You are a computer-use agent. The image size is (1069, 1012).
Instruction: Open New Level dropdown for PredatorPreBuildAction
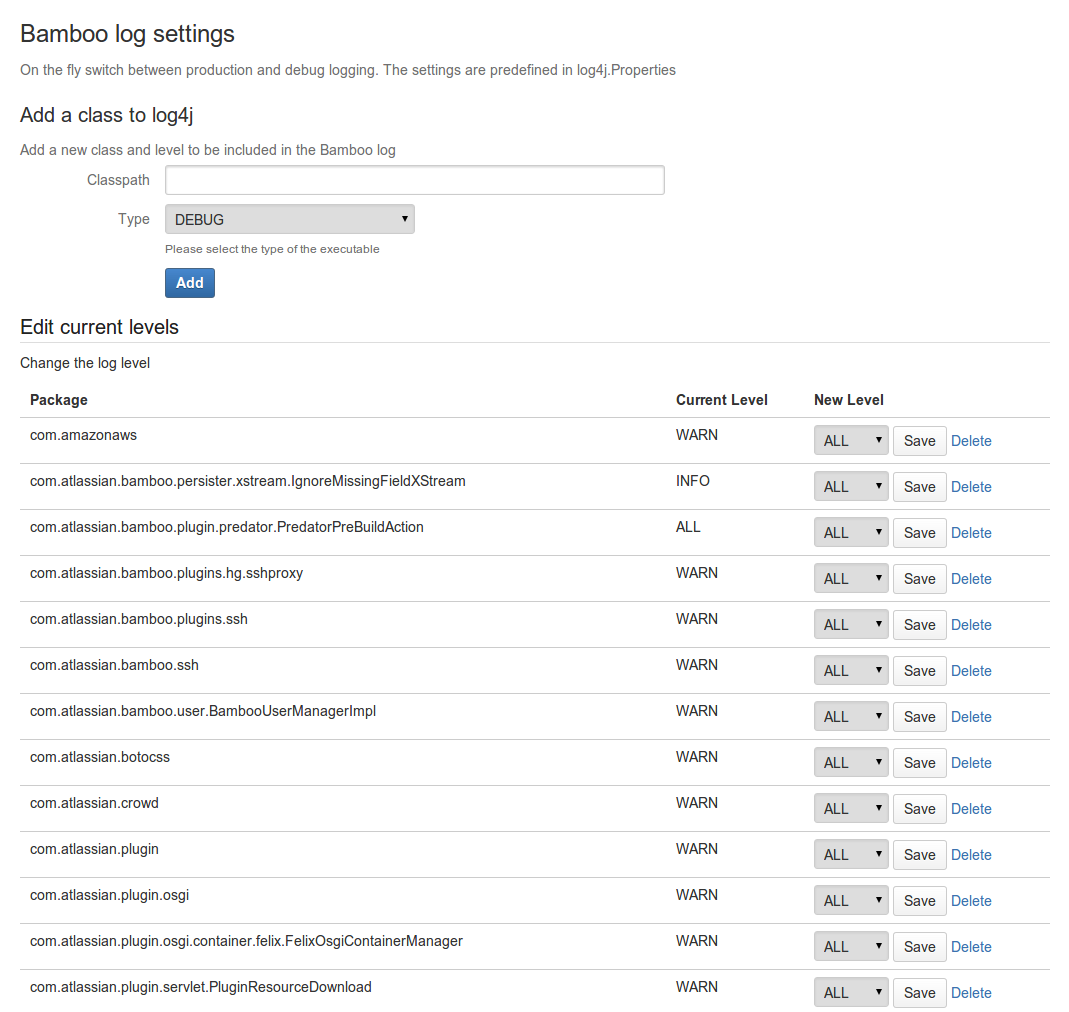851,533
